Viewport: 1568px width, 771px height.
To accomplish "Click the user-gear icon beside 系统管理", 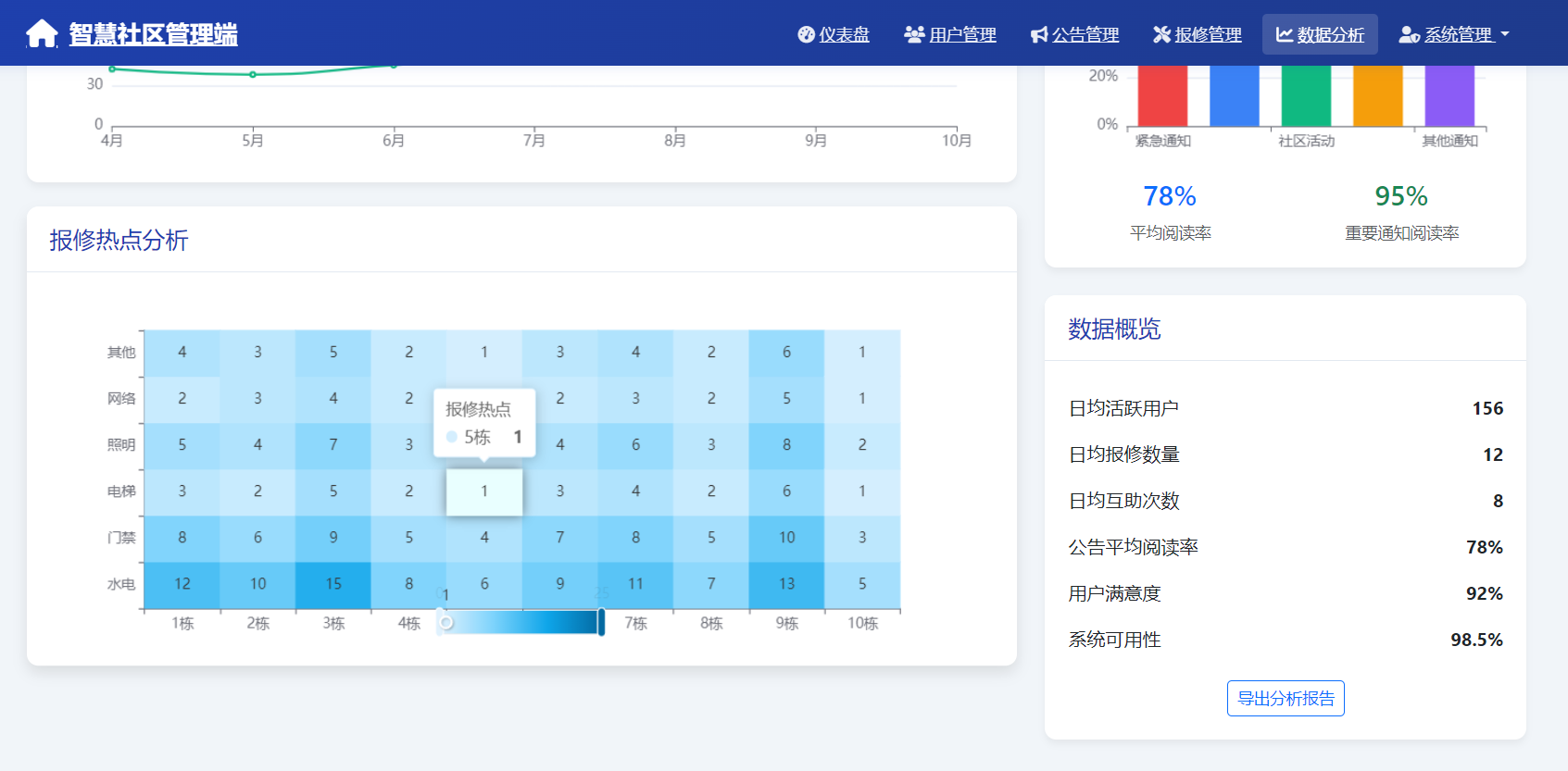I will point(1410,34).
